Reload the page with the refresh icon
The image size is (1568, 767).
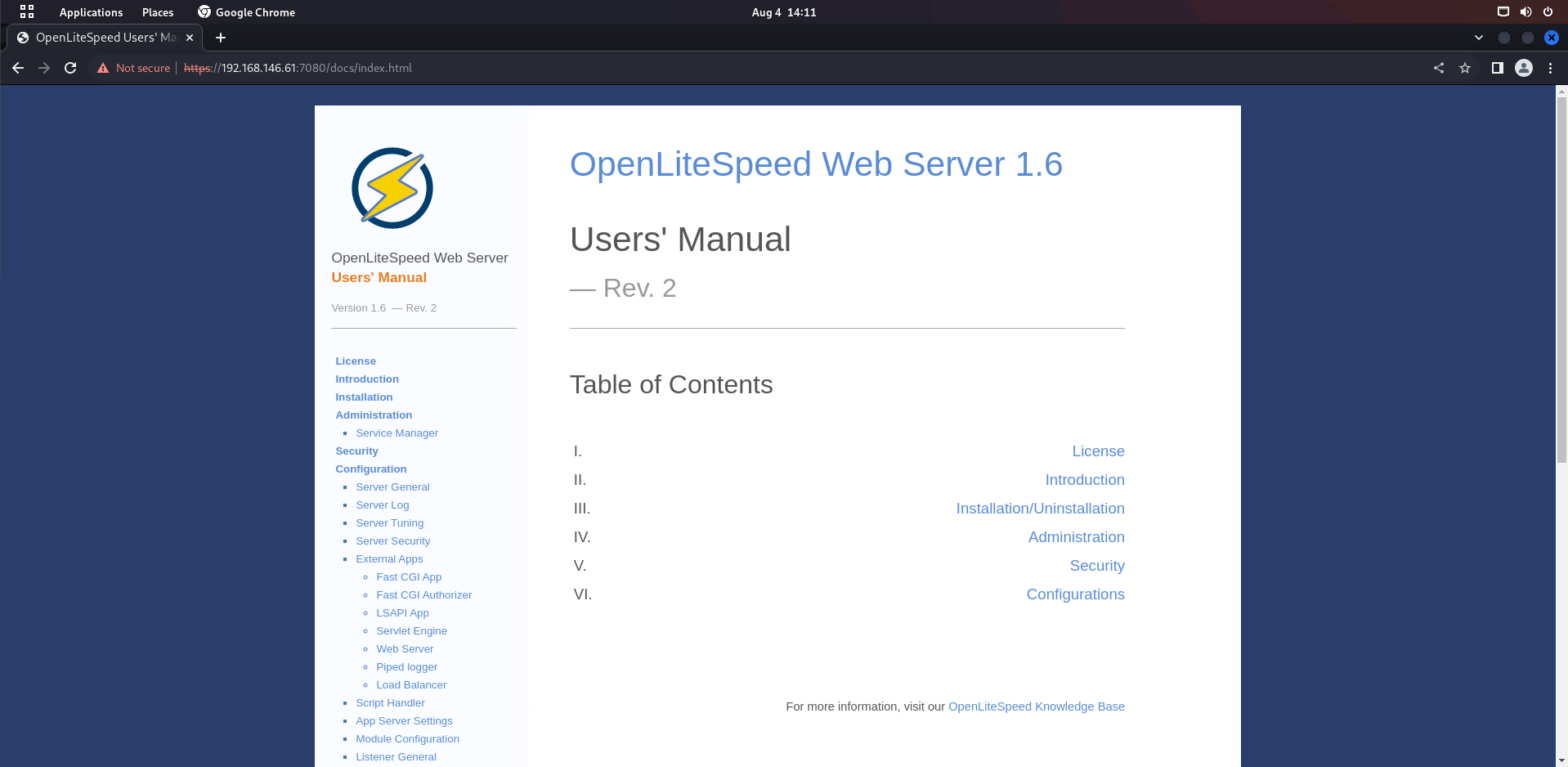[70, 68]
